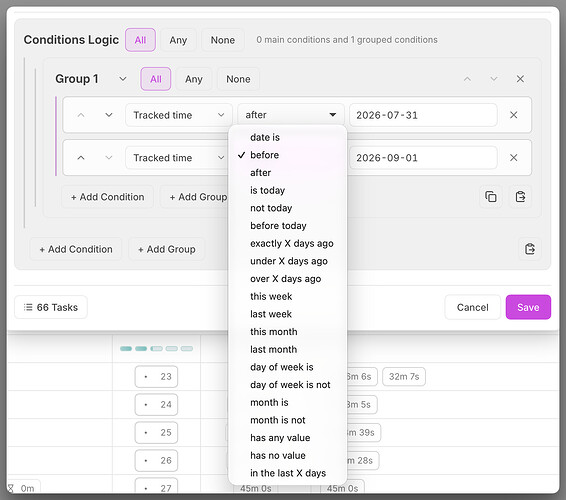Choose 'exactly X days ago' operator

coord(288,243)
